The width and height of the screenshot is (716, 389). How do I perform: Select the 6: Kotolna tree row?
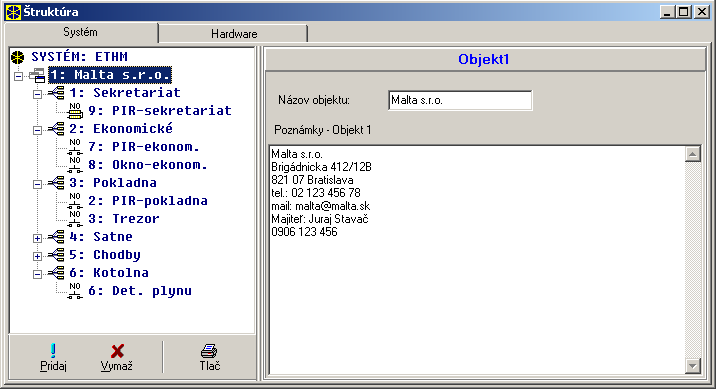pos(109,273)
